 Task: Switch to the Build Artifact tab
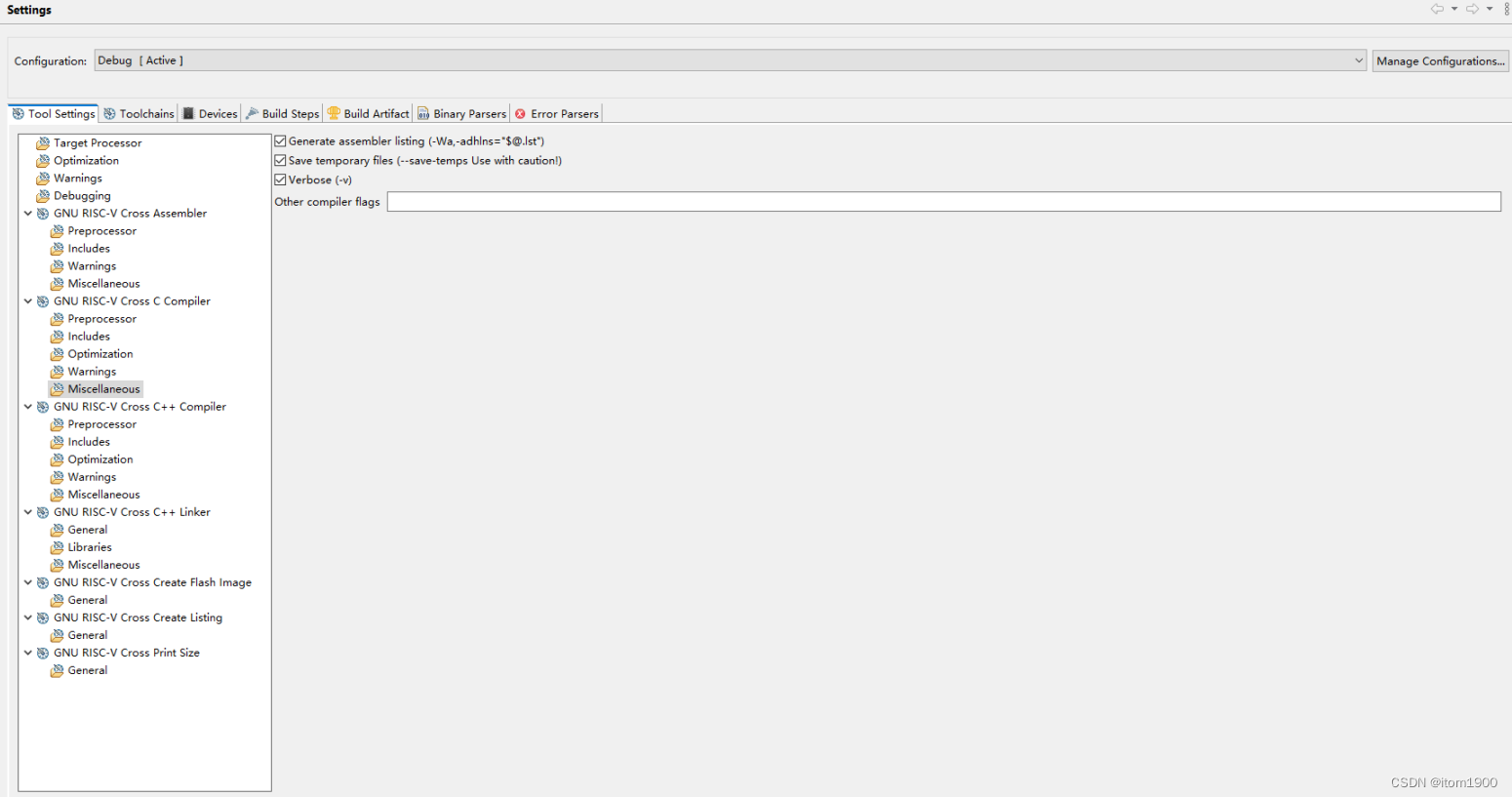coord(368,114)
